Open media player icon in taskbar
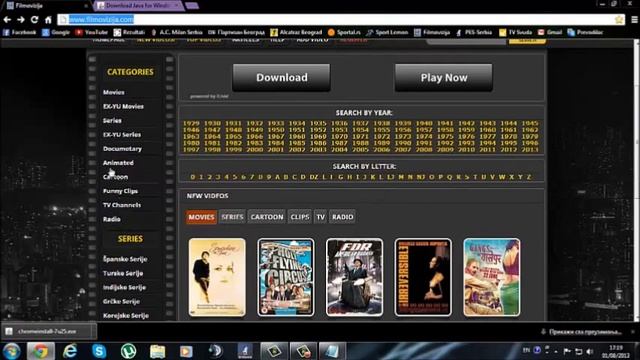 point(186,351)
